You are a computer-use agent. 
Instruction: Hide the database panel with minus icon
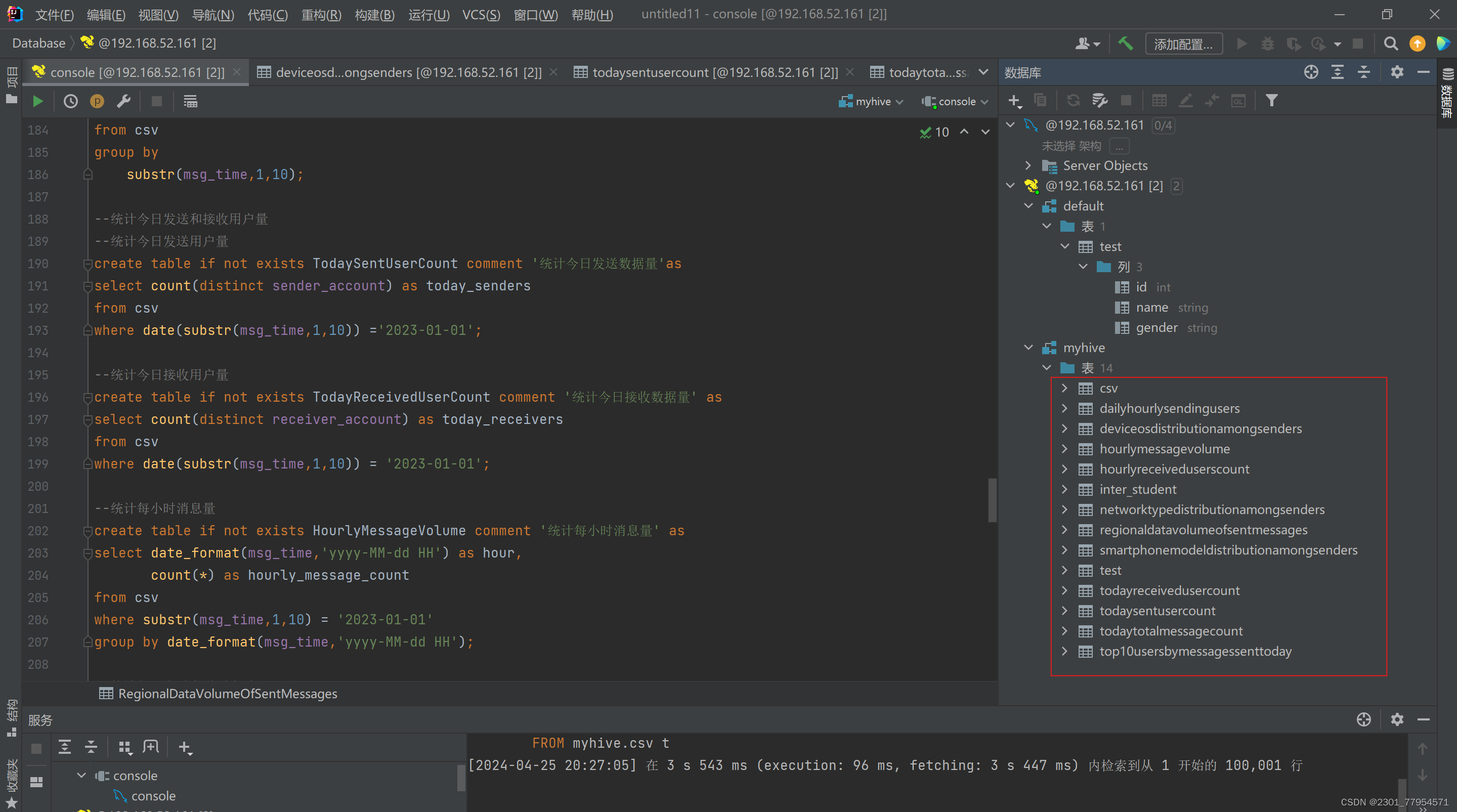1424,72
